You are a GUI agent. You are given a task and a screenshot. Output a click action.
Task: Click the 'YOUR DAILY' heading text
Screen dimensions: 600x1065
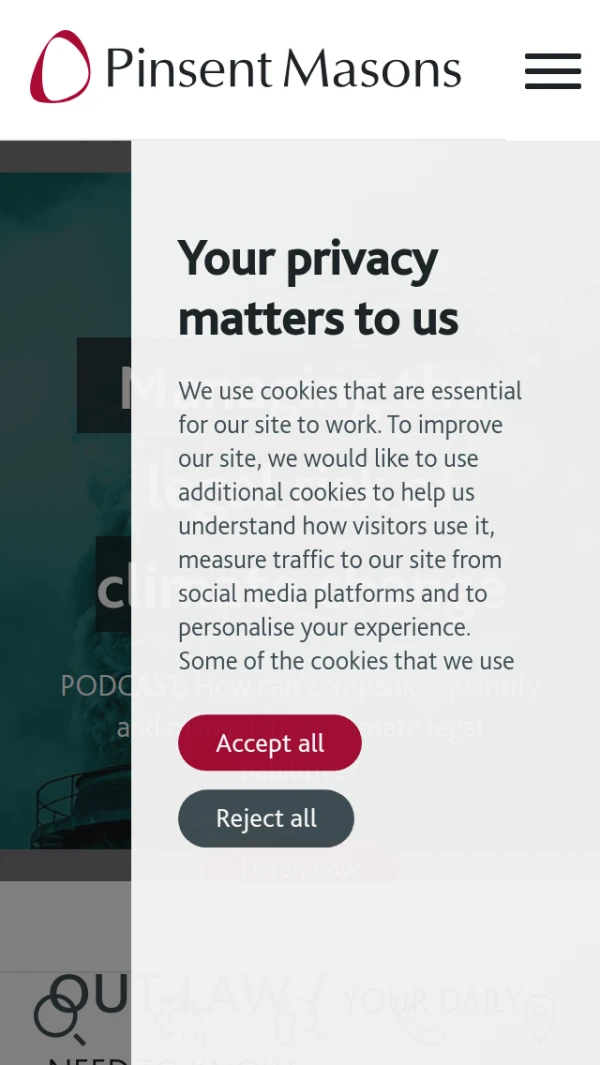(432, 999)
